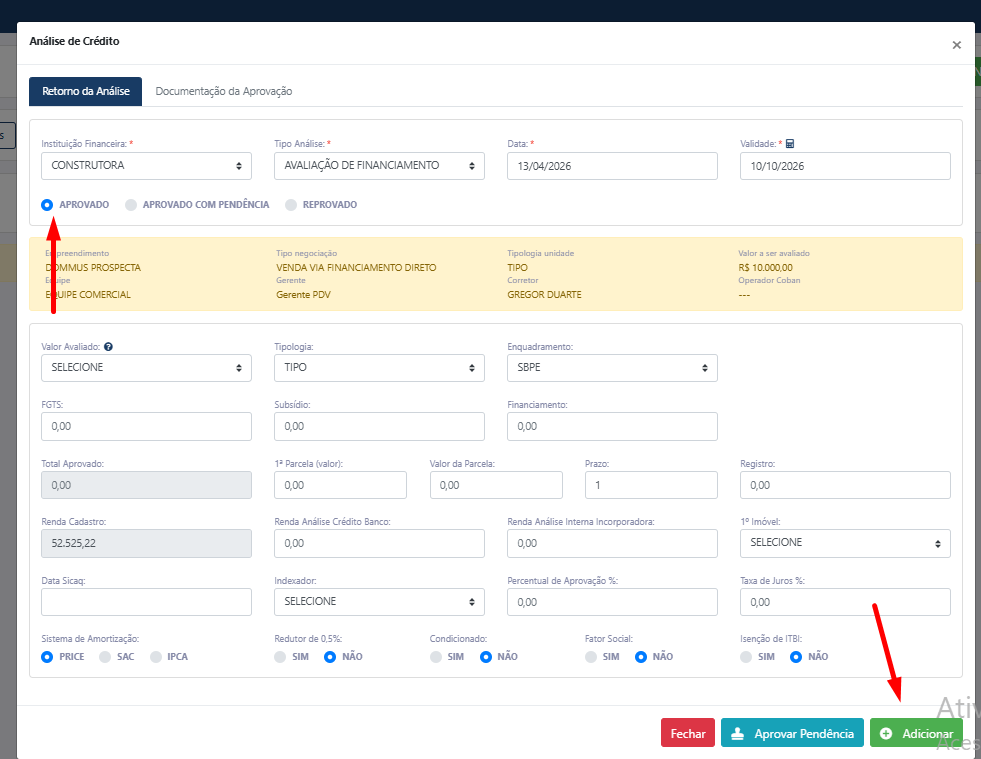The height and width of the screenshot is (759, 981).
Task: Click the red Fechar button
Action: pos(688,733)
